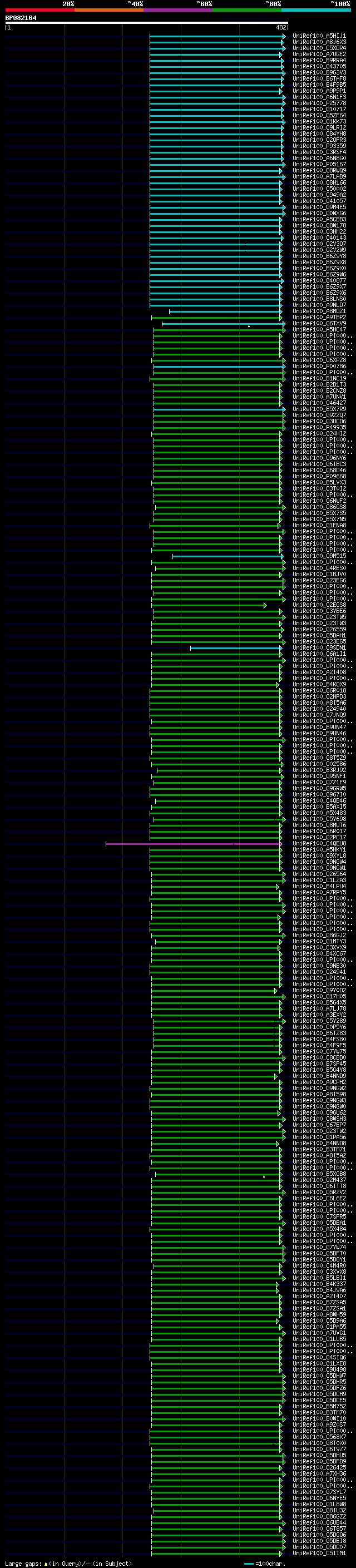Select the UniRef100_Q40877 label
Image resolution: width=356 pixels, height=1568 pixels.
(x=319, y=280)
